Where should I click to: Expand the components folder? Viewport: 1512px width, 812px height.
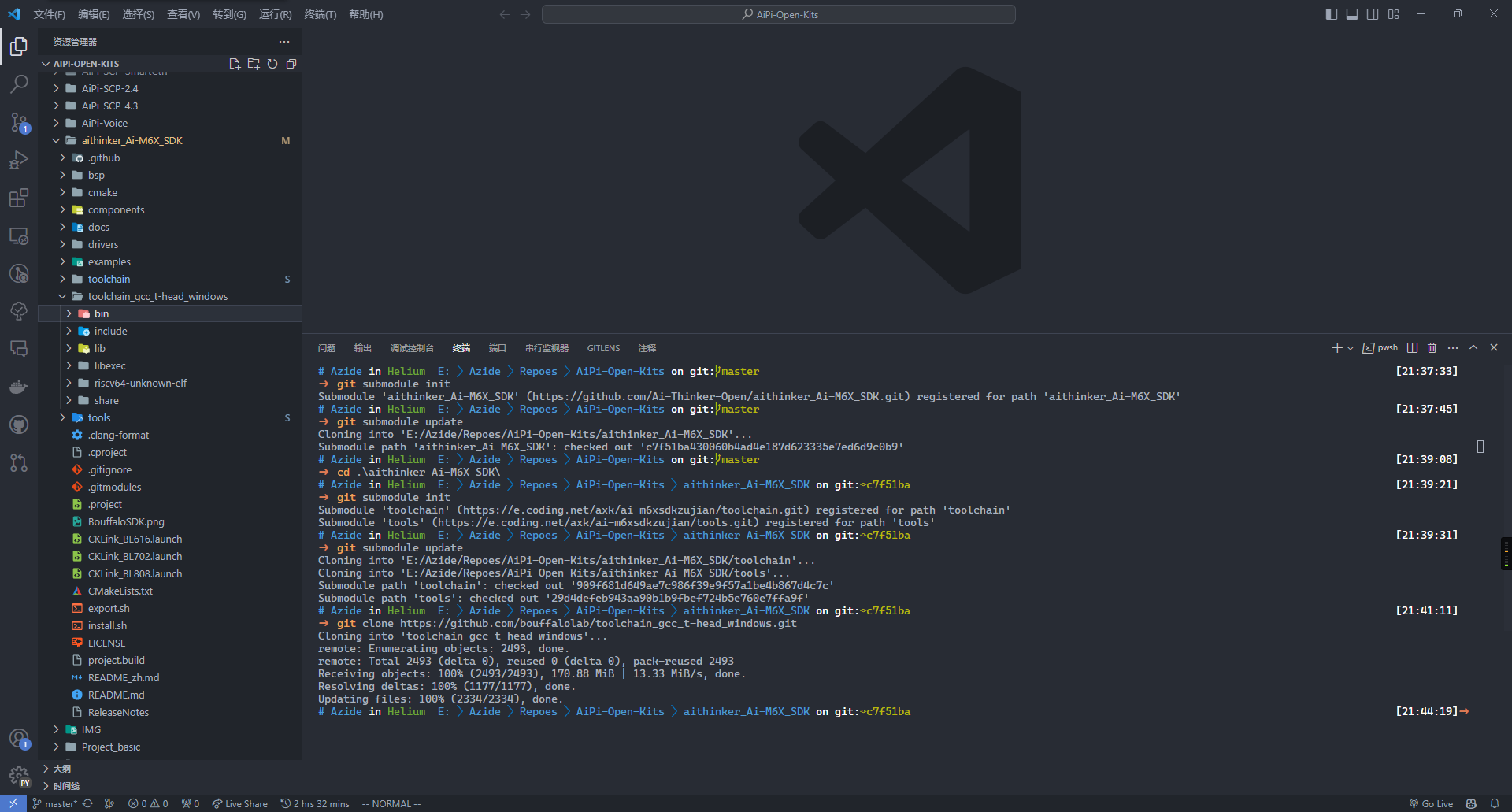[x=62, y=210]
